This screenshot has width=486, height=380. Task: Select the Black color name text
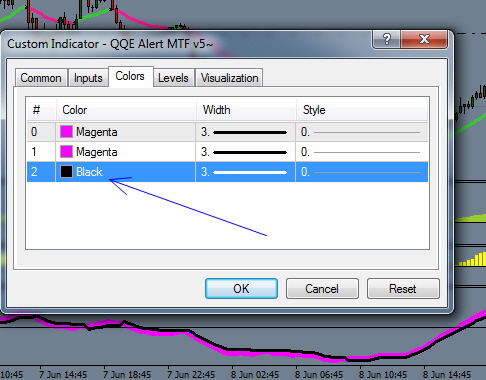coord(89,172)
